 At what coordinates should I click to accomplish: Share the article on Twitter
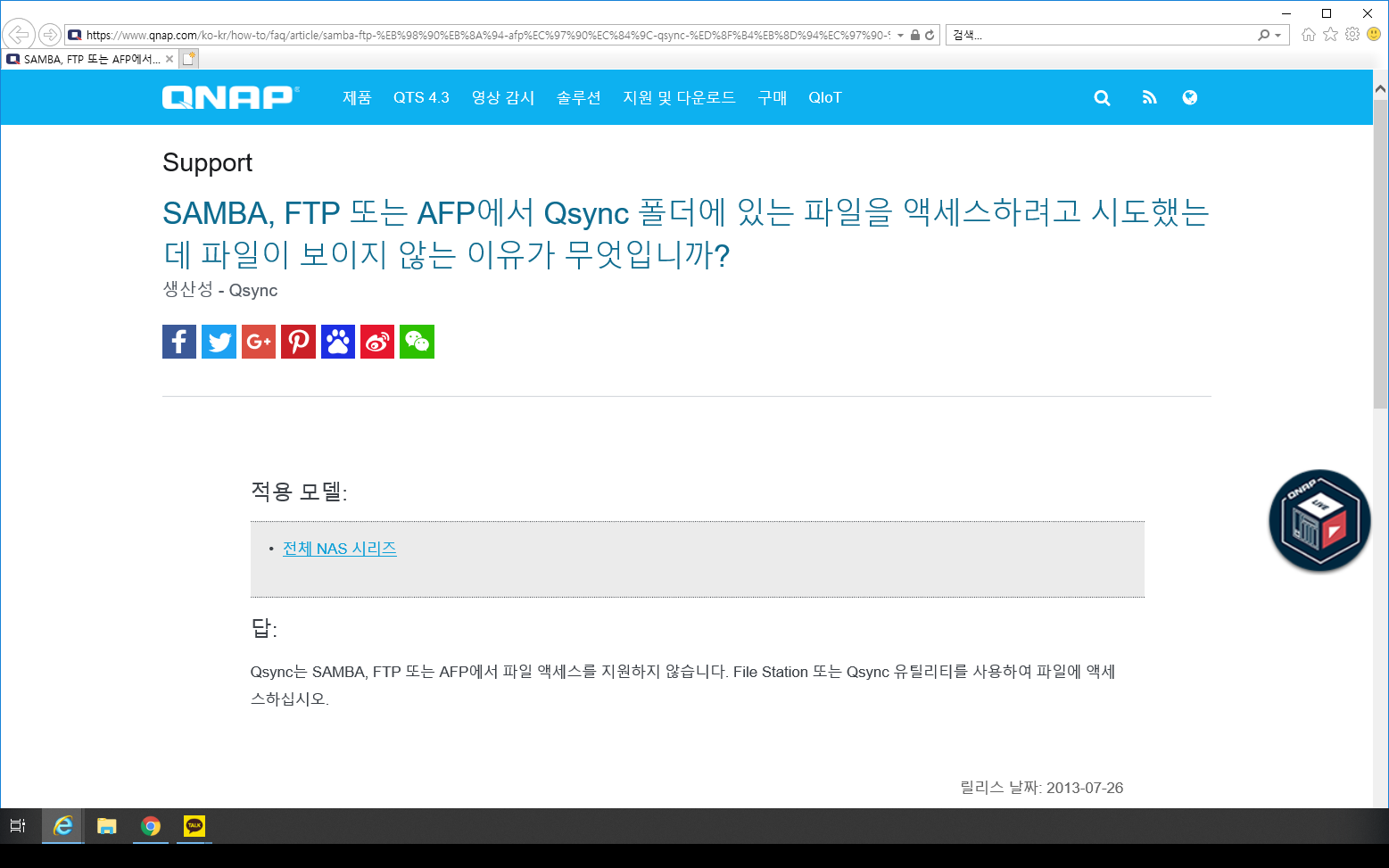coord(219,342)
